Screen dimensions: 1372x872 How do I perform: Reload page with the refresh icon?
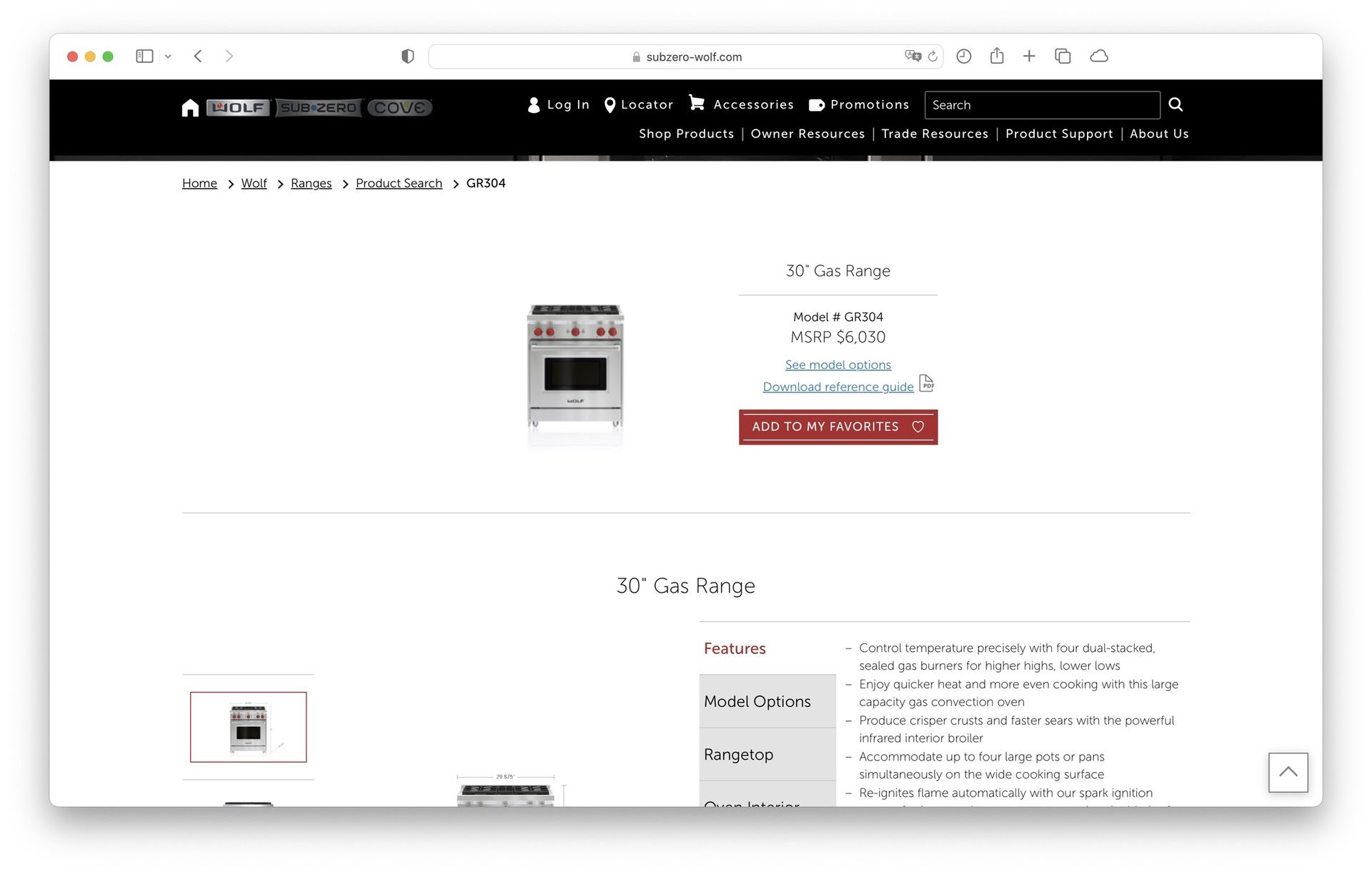click(933, 56)
